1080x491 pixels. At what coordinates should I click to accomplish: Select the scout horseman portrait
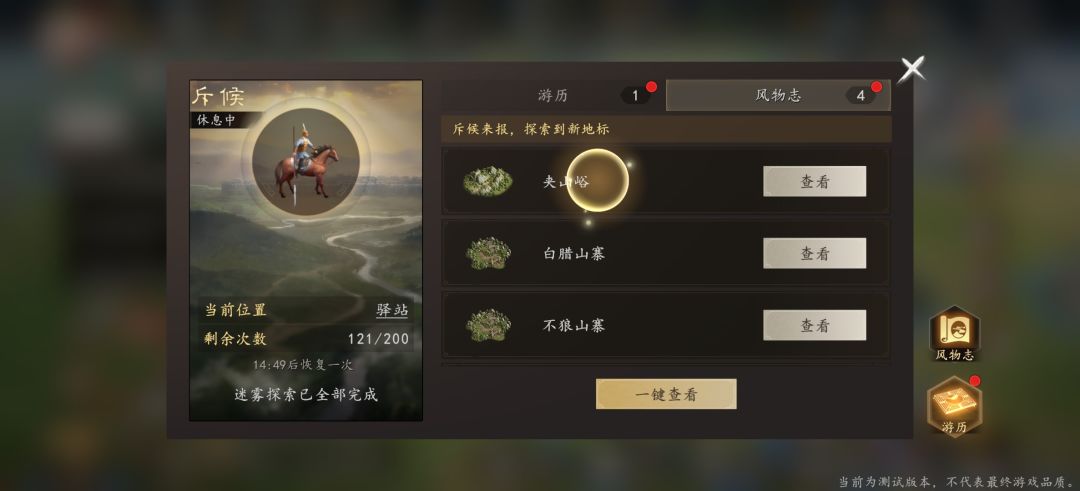(305, 162)
